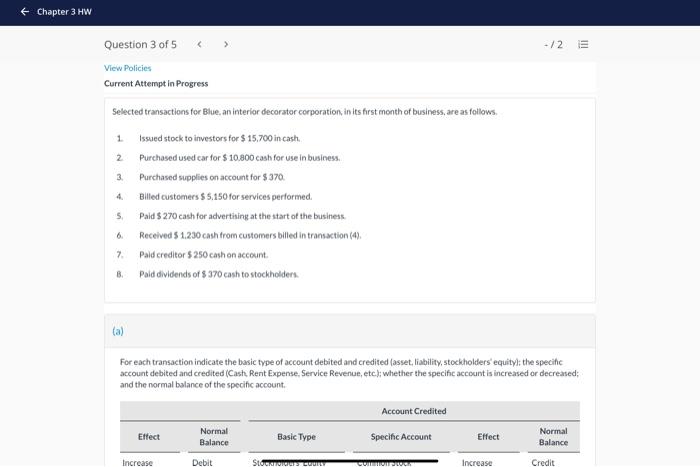Click the Chapter 3 HW title
Viewport: 700px width, 467px height.
point(64,12)
